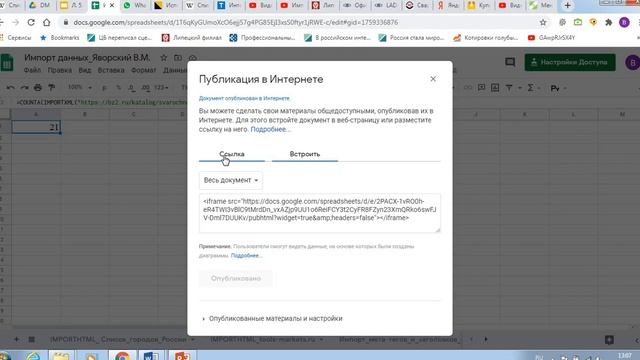The image size is (640, 360).
Task: Open the Профессиональны... bookmark
Action: point(262,38)
